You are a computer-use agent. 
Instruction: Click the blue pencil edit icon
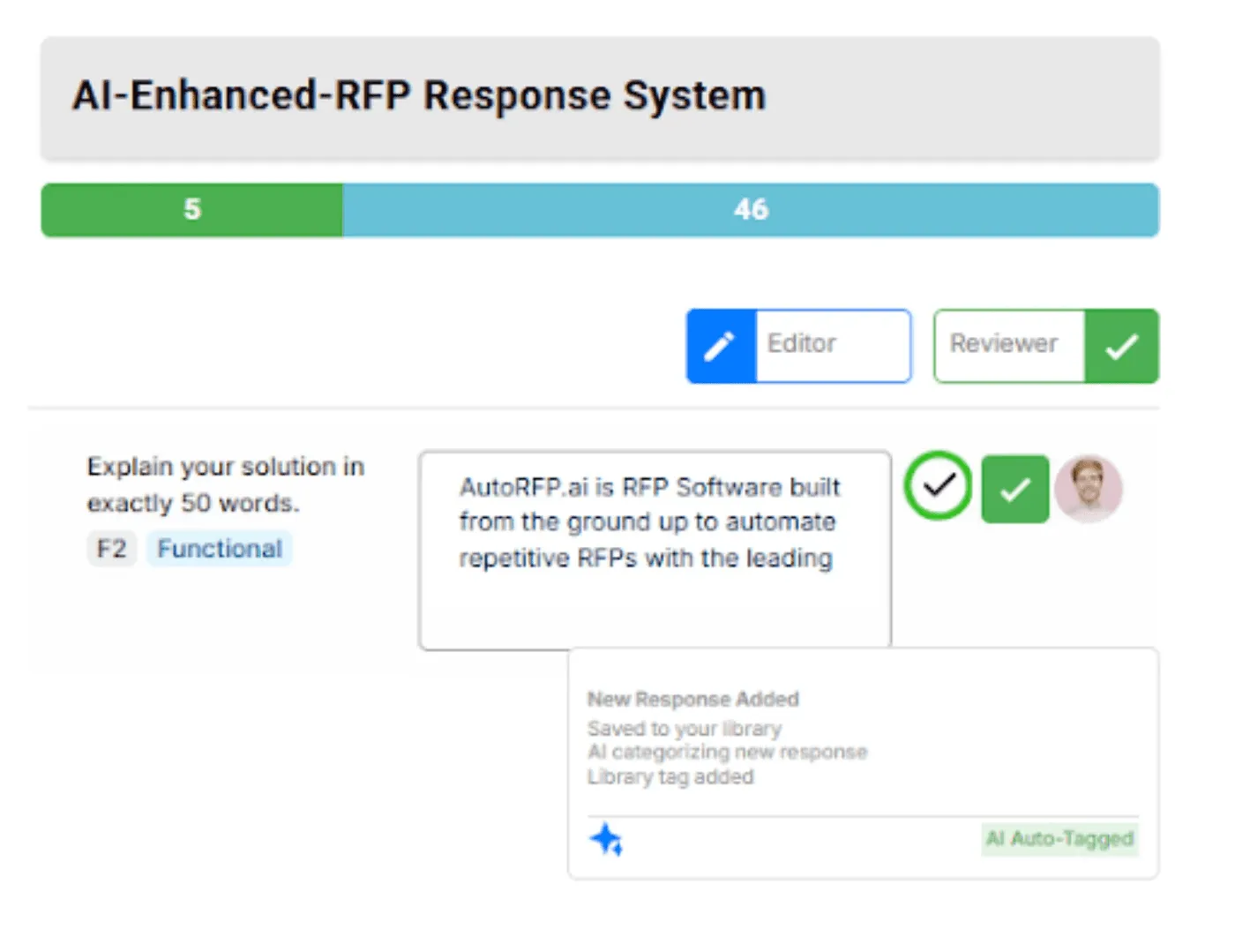point(721,346)
